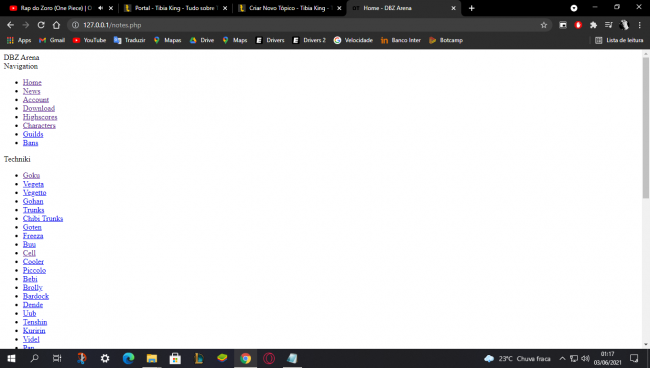The image size is (650, 368).
Task: Select the Home - DBZ Arena tab
Action: point(404,8)
